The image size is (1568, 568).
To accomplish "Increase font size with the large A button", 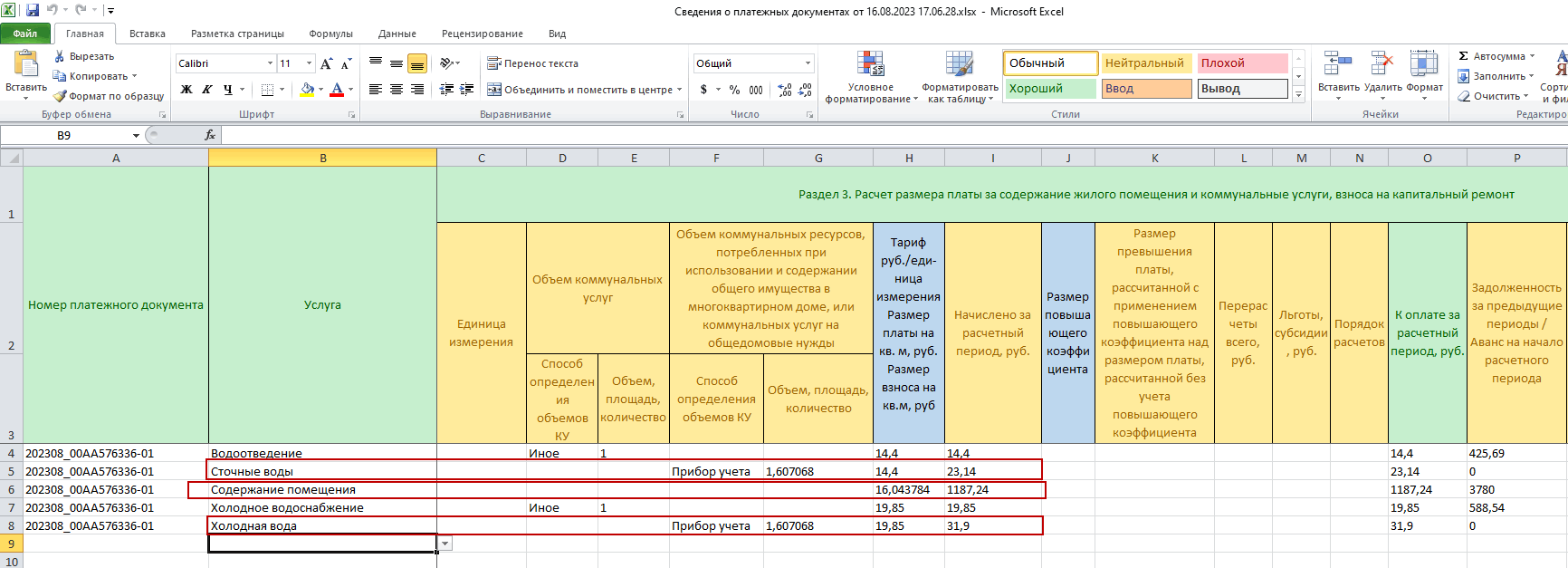I will point(327,63).
